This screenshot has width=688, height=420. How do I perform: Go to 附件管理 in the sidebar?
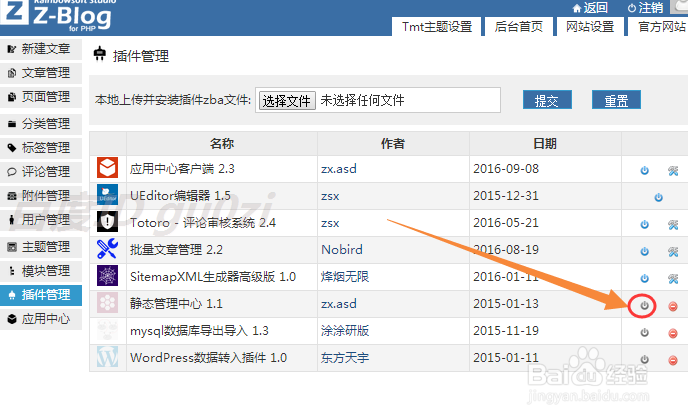41,196
